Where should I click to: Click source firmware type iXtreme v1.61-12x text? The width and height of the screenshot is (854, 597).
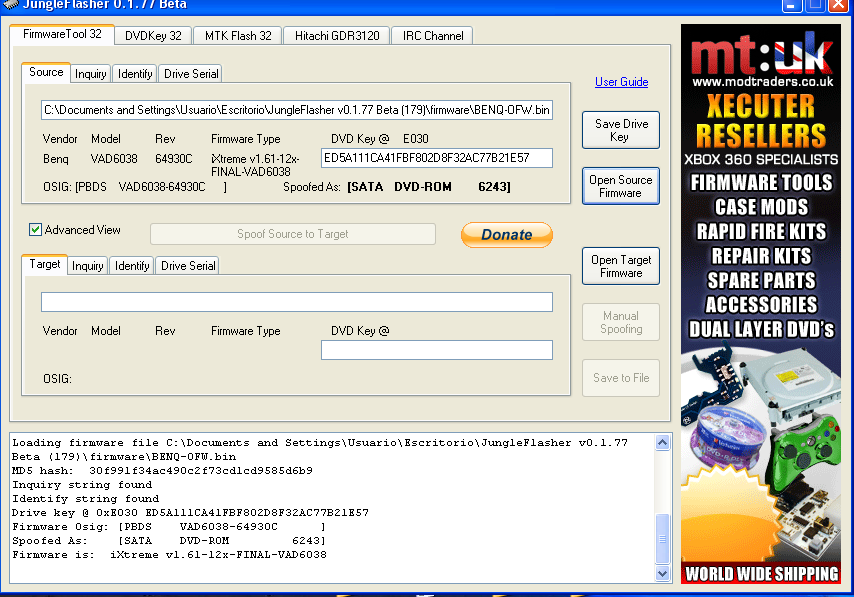255,165
